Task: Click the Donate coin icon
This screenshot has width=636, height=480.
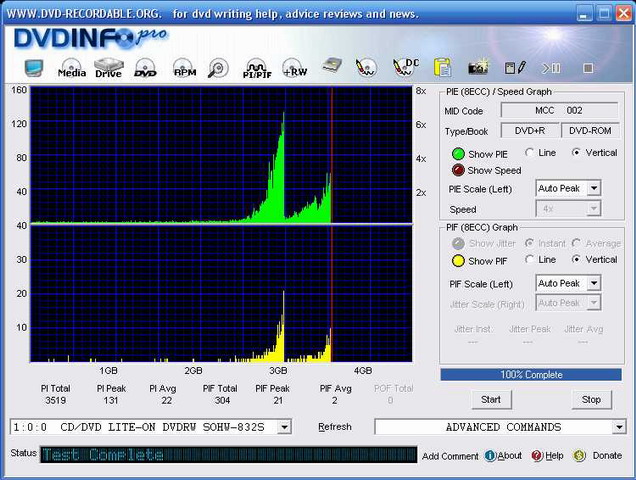Action: point(579,456)
